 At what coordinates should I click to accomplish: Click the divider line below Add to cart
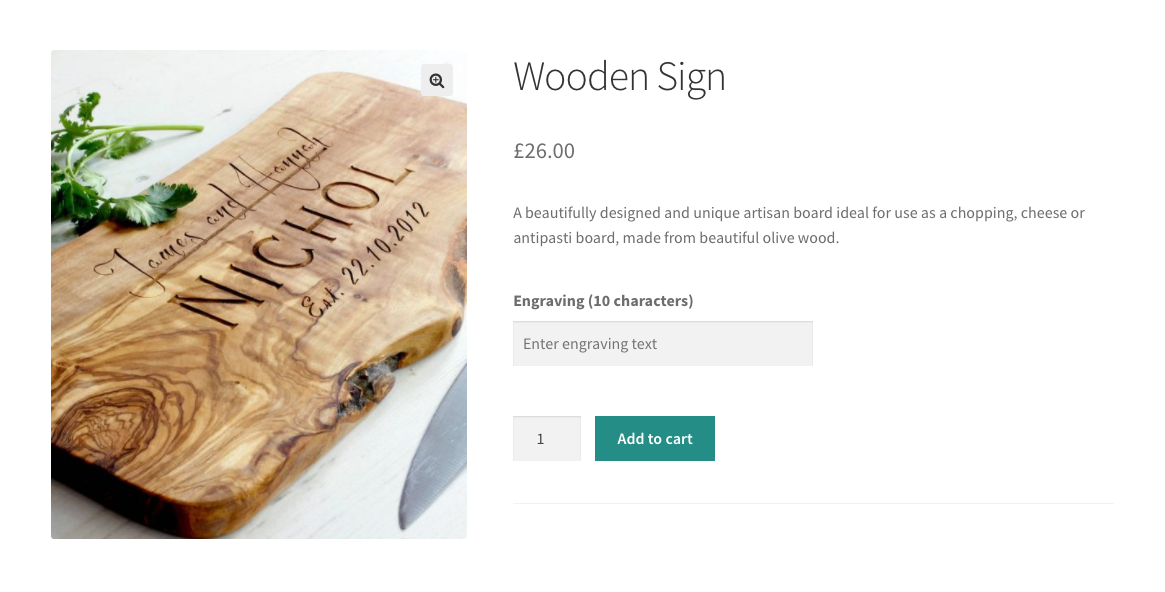point(813,503)
